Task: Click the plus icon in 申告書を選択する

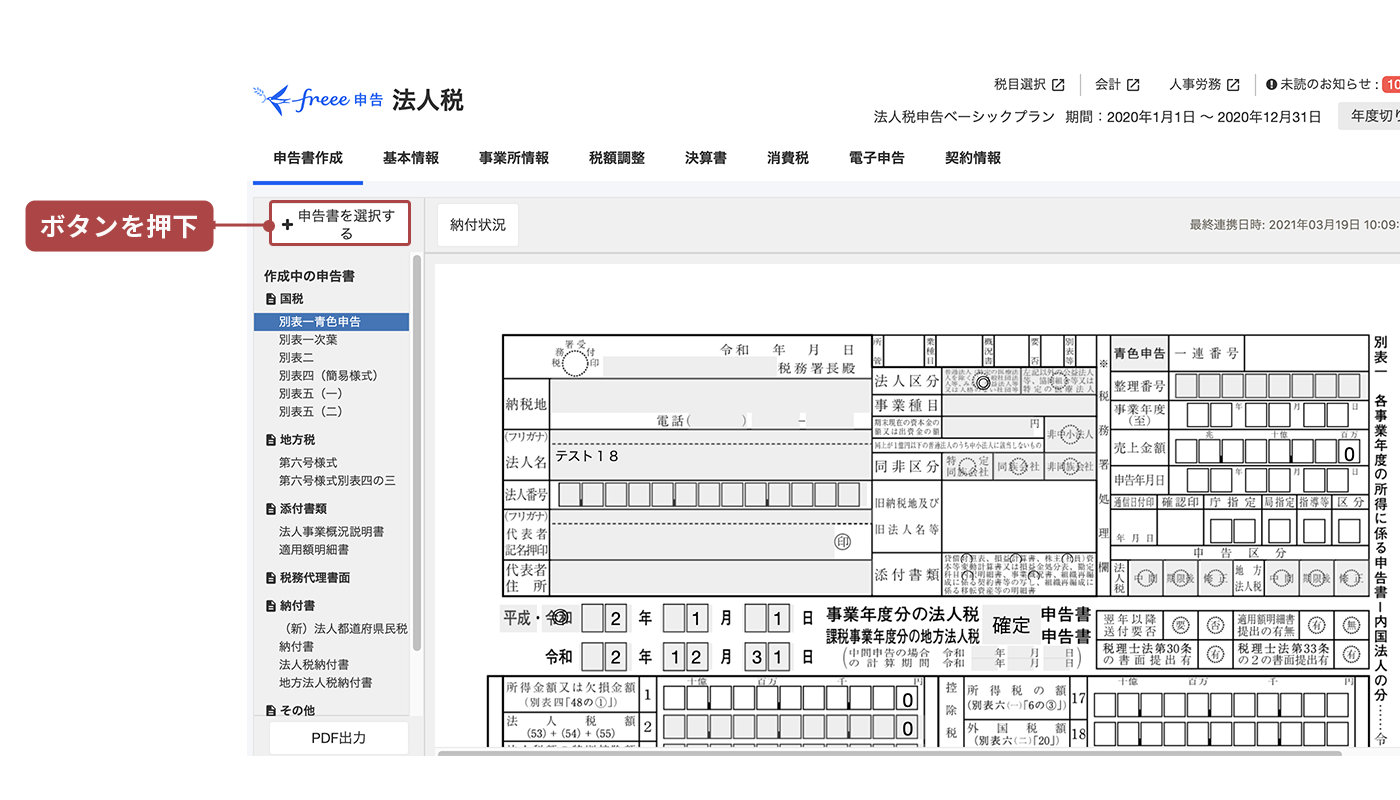Action: click(x=288, y=223)
